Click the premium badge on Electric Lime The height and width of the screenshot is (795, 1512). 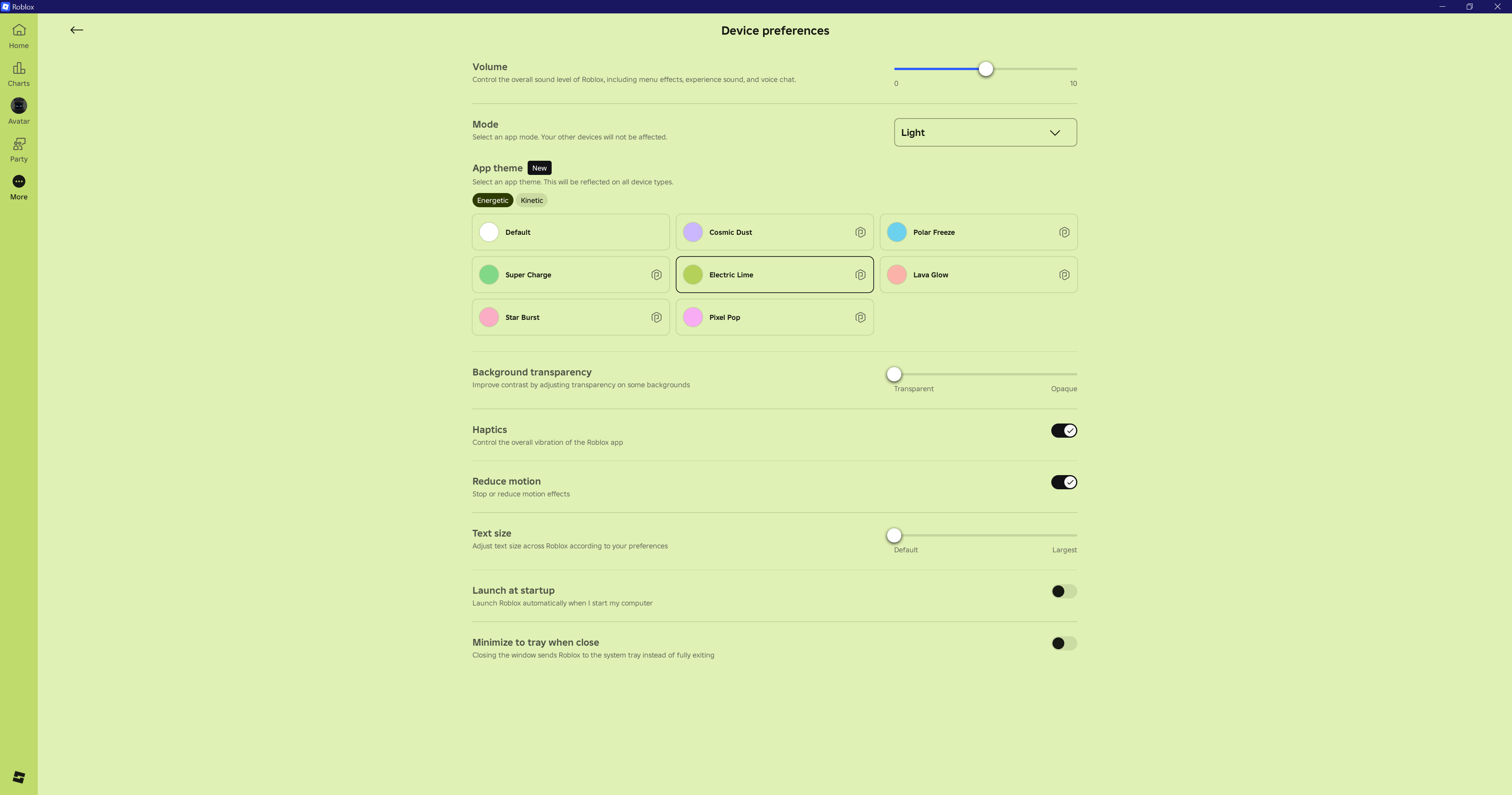tap(860, 275)
